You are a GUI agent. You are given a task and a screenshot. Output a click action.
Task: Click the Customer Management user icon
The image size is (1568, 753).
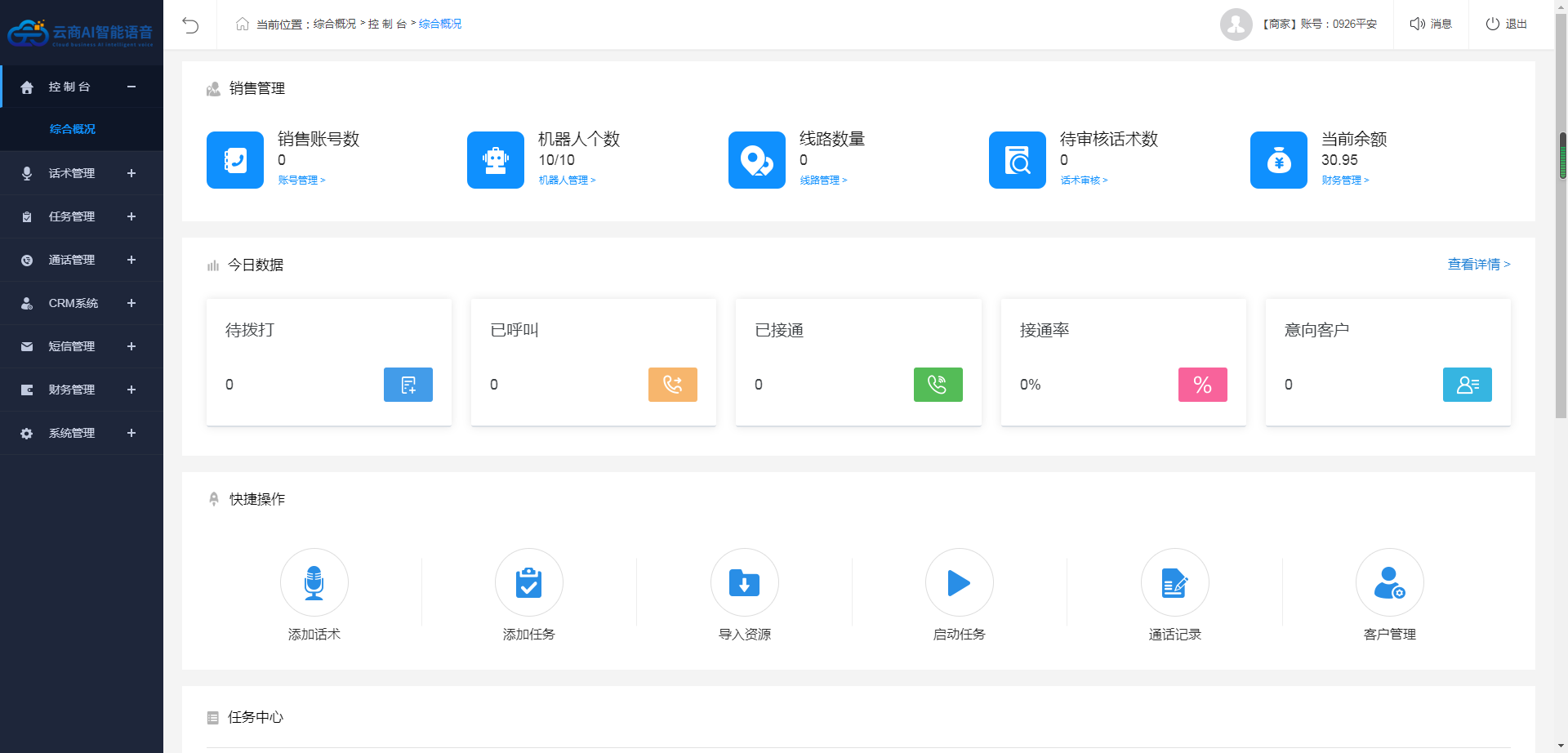[x=1389, y=582]
